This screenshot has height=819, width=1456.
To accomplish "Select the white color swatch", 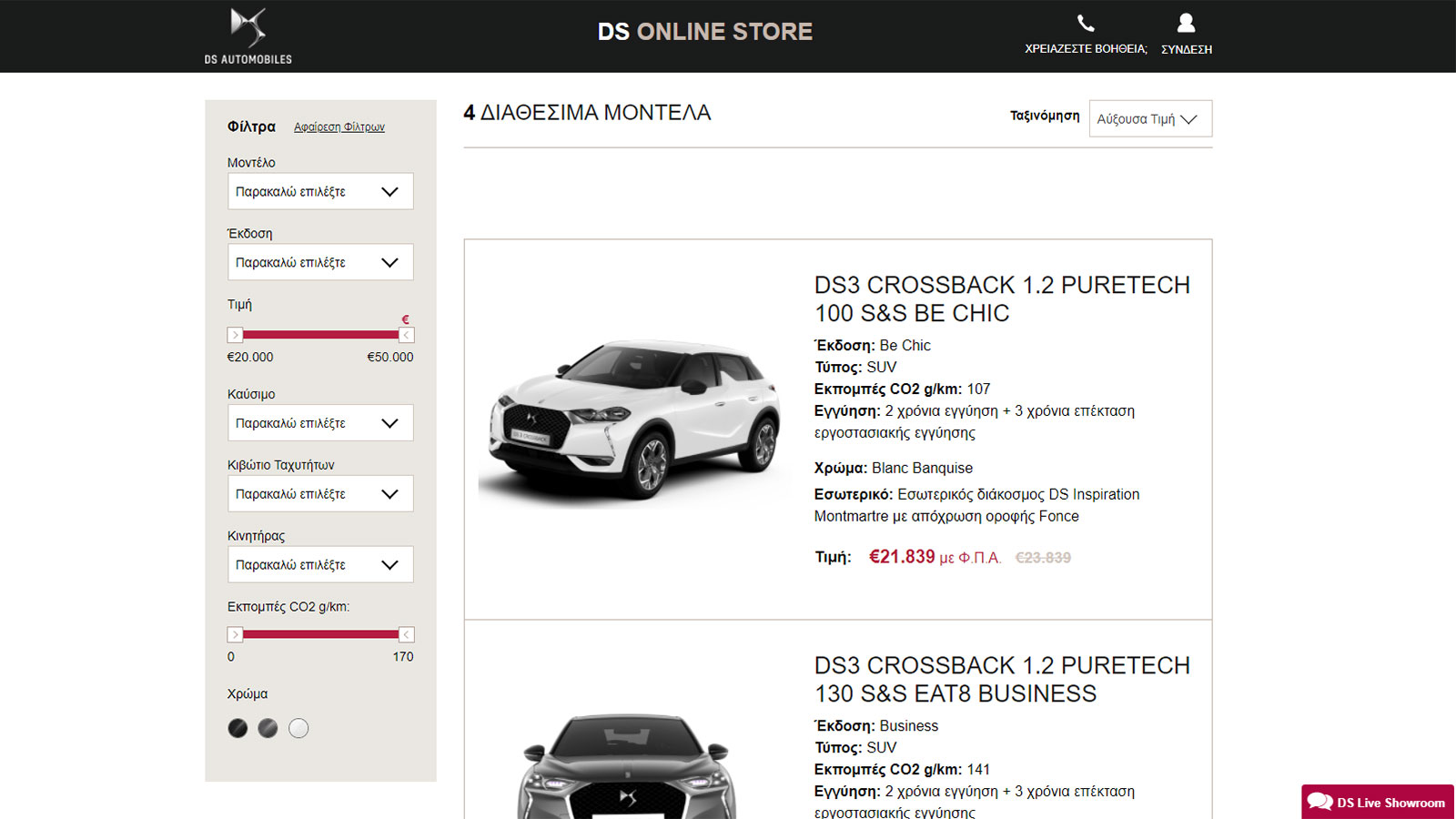I will (298, 728).
